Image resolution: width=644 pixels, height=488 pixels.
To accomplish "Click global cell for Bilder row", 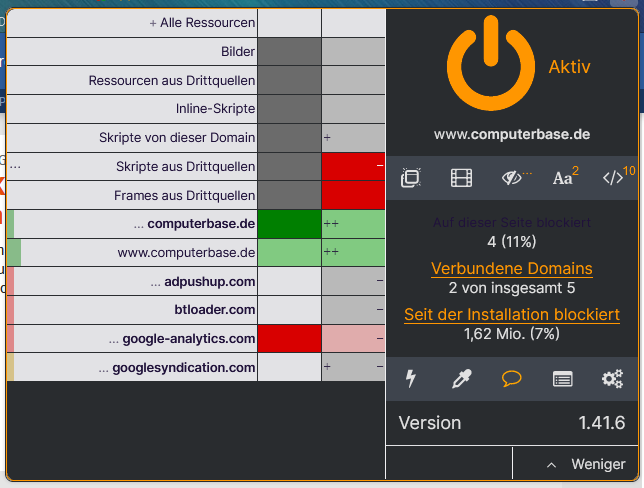I will (289, 51).
